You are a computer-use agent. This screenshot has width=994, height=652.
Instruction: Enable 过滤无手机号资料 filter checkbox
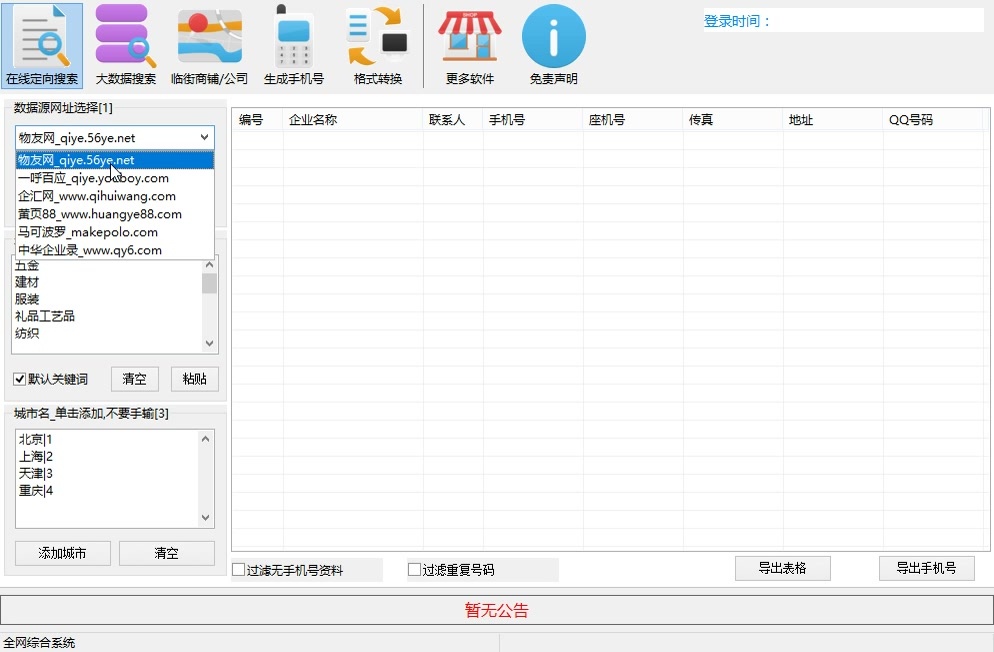tap(239, 570)
